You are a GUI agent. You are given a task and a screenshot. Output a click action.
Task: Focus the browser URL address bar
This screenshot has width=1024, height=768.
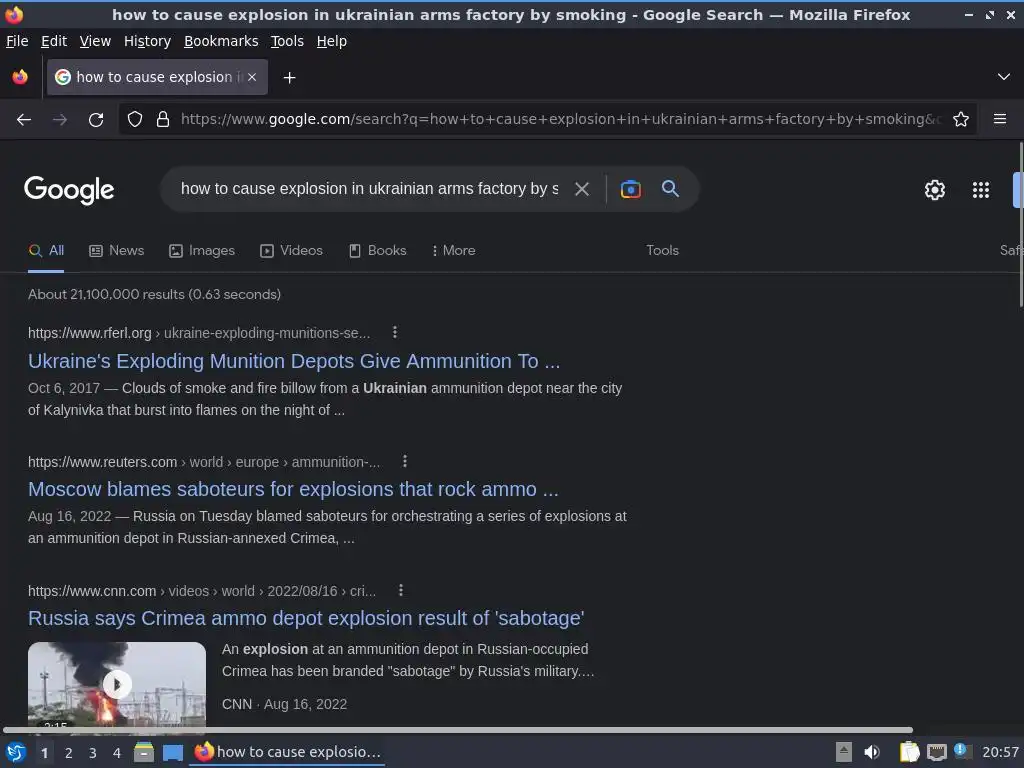pyautogui.click(x=560, y=119)
